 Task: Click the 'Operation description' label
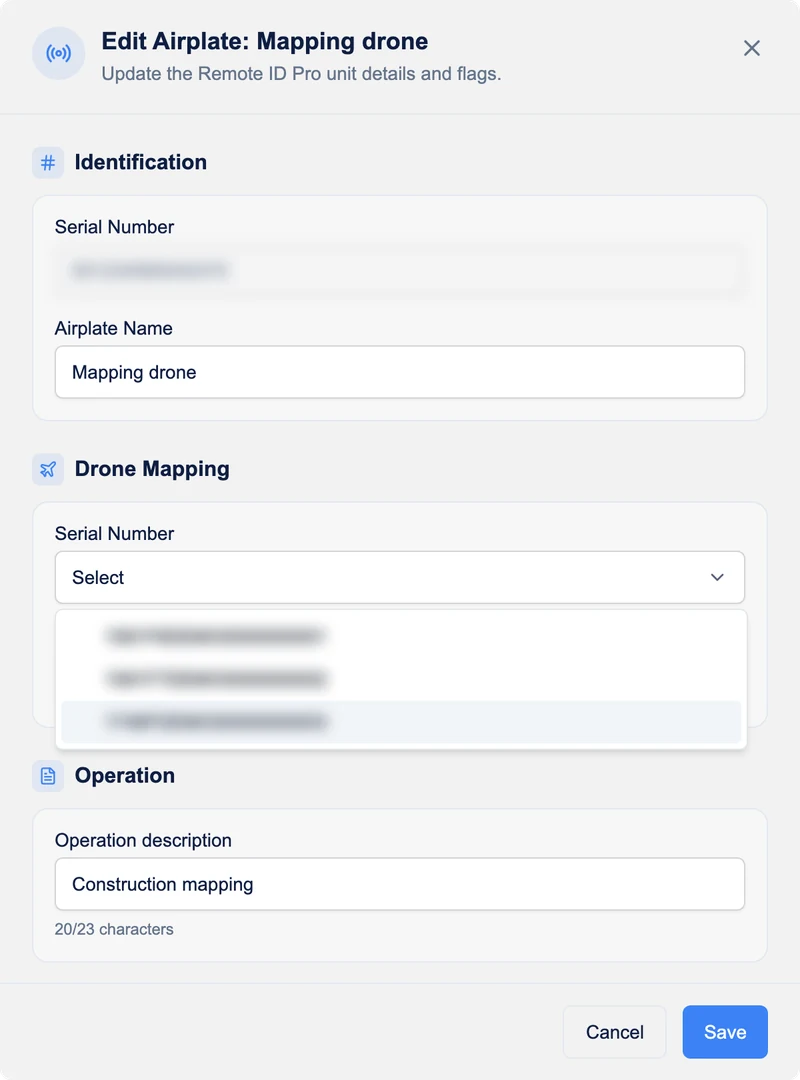coord(143,840)
